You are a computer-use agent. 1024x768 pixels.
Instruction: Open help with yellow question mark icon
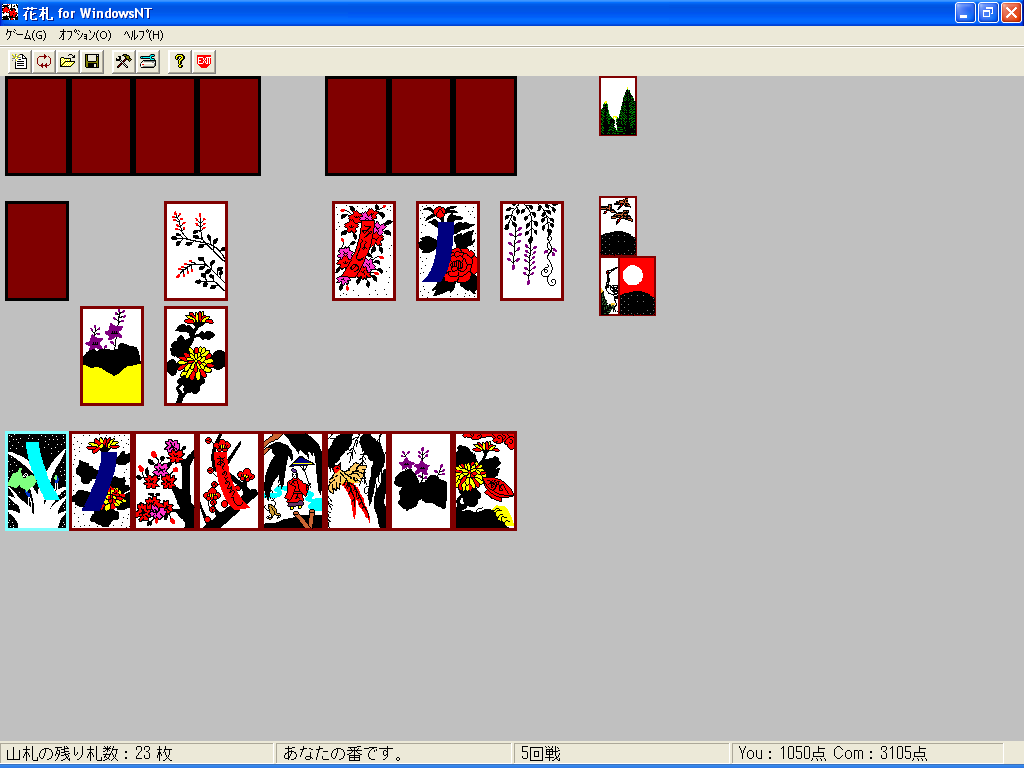180,61
